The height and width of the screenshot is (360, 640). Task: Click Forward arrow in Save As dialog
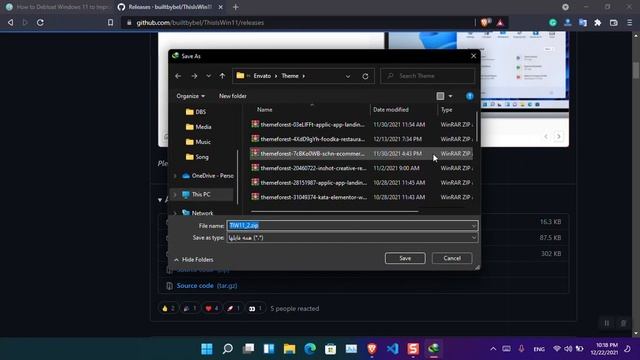194,76
